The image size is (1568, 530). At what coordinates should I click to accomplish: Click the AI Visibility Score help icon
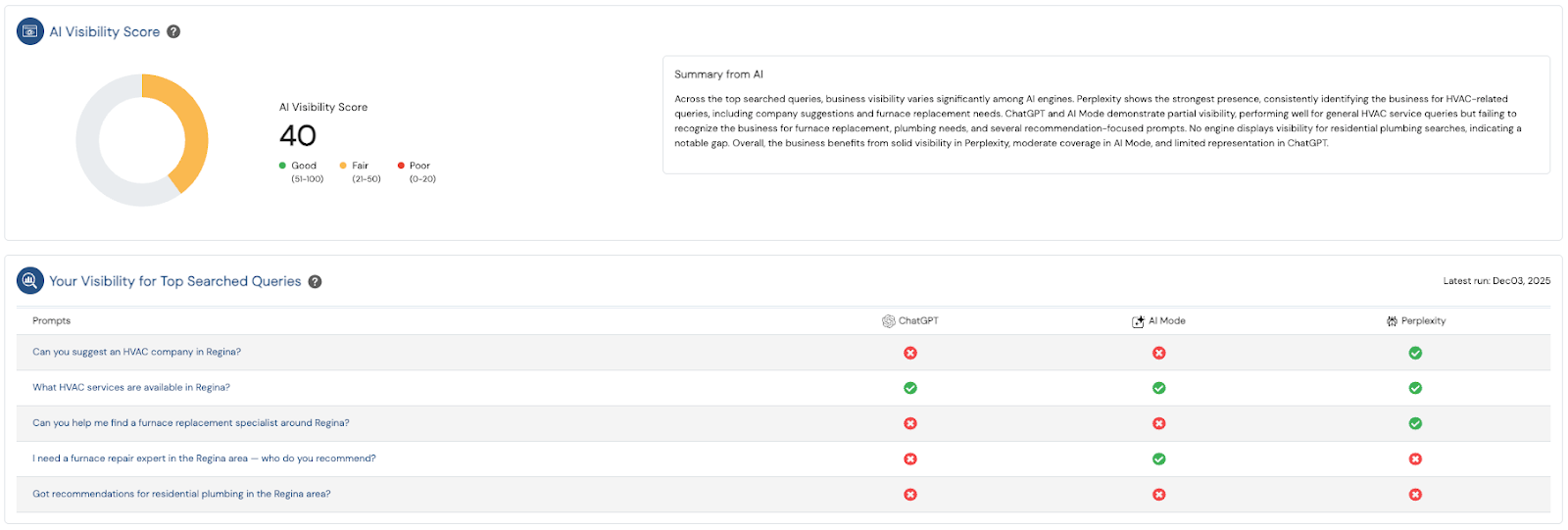(173, 31)
